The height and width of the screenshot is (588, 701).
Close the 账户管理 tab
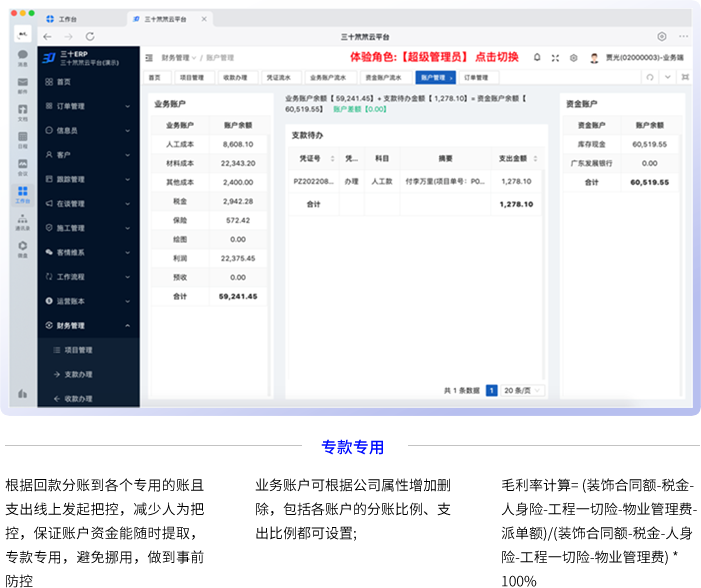451,77
